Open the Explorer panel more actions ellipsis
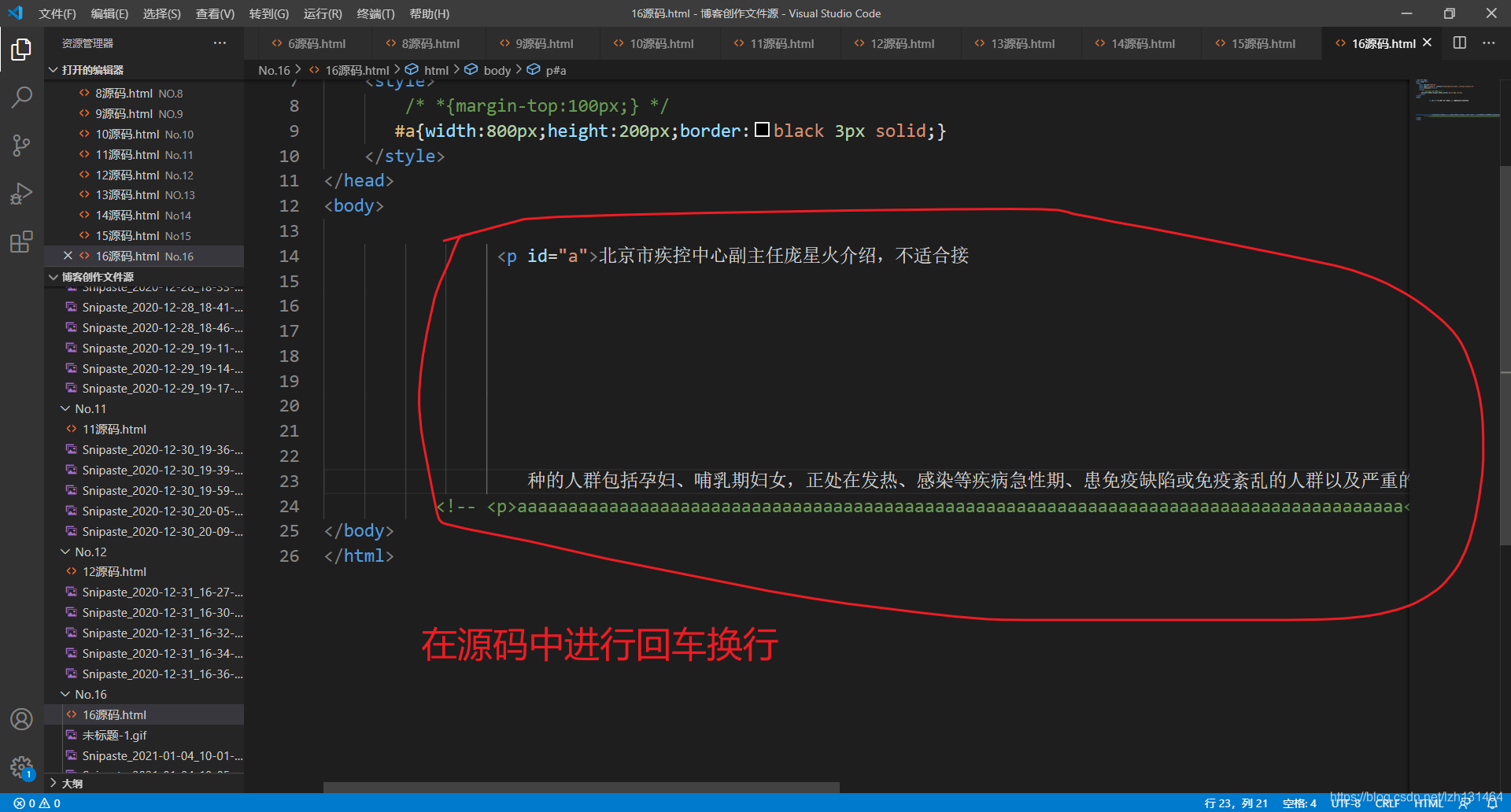 (x=220, y=43)
